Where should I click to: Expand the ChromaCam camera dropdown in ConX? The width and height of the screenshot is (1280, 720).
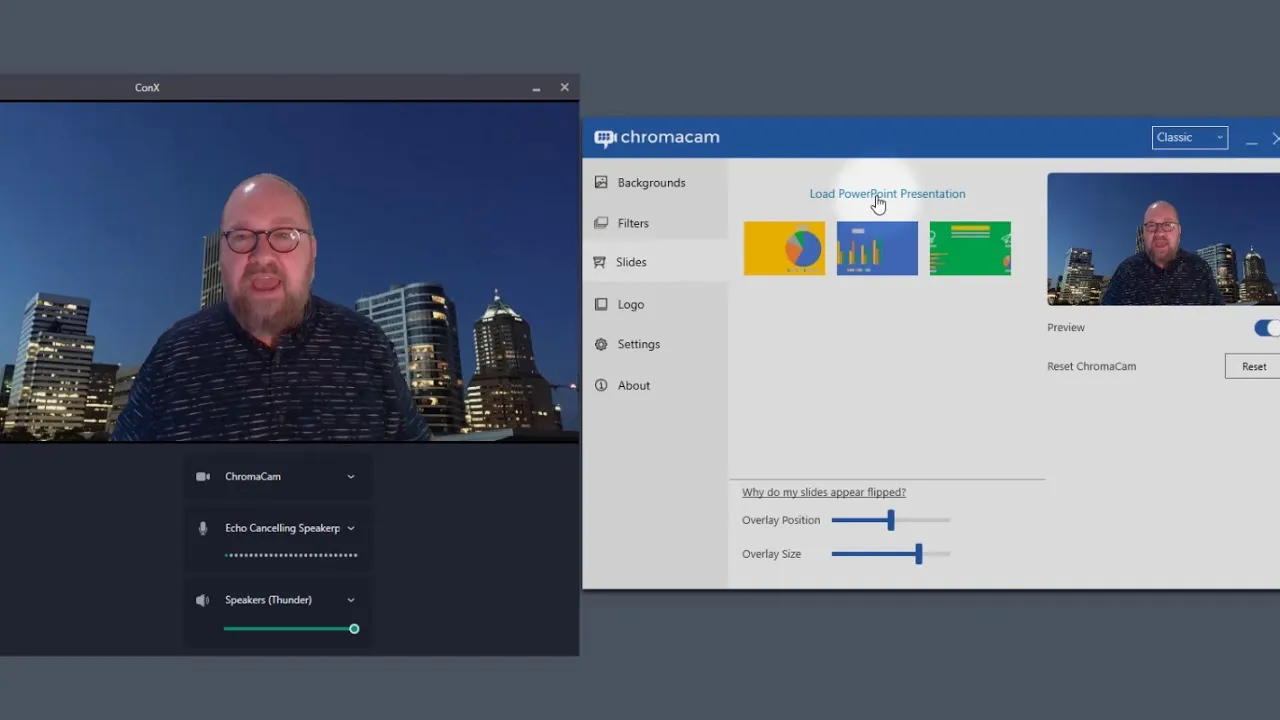[x=351, y=477]
